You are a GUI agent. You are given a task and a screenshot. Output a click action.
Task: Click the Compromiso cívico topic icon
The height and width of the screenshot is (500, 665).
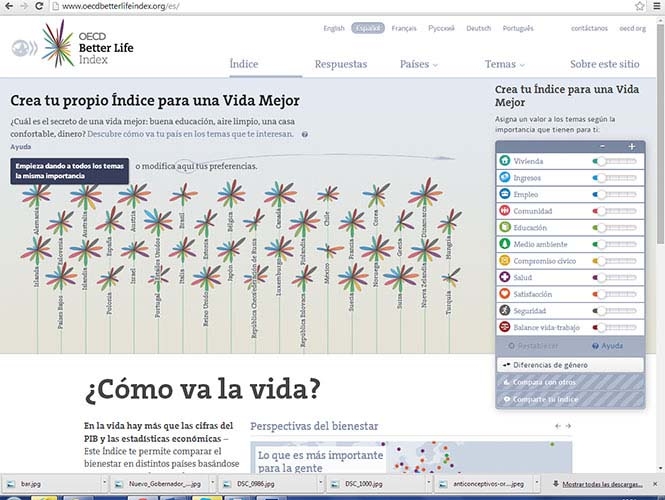pos(504,260)
